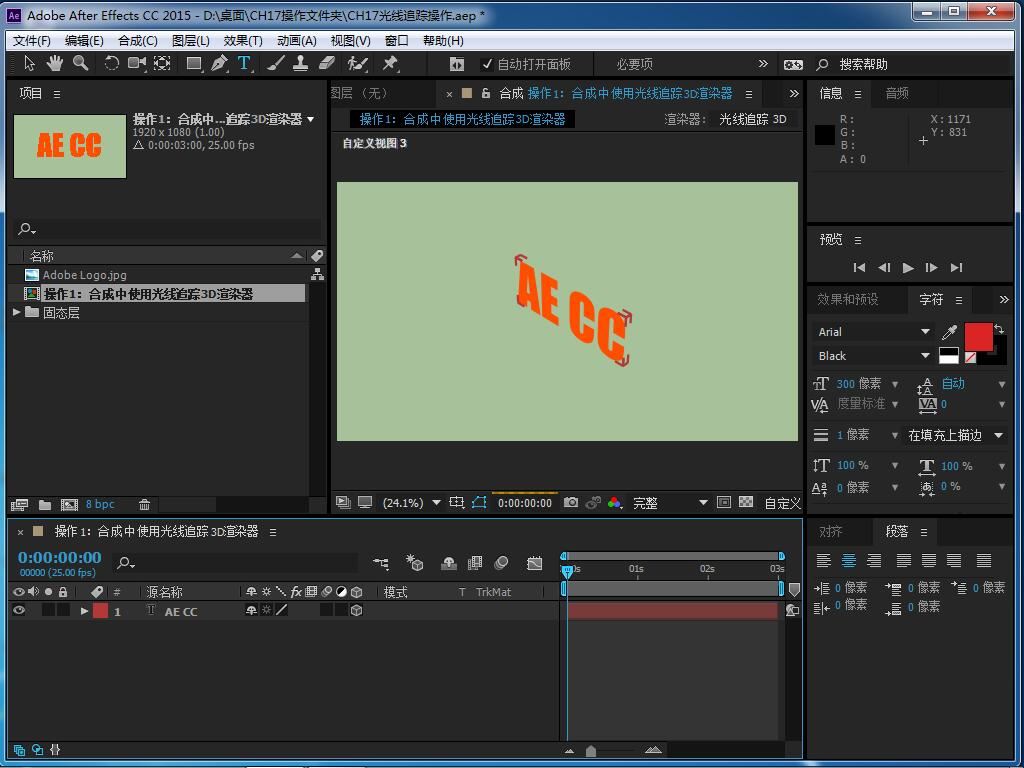Screen dimensions: 1024x768
Task: Select the Hand tool
Action: click(54, 63)
